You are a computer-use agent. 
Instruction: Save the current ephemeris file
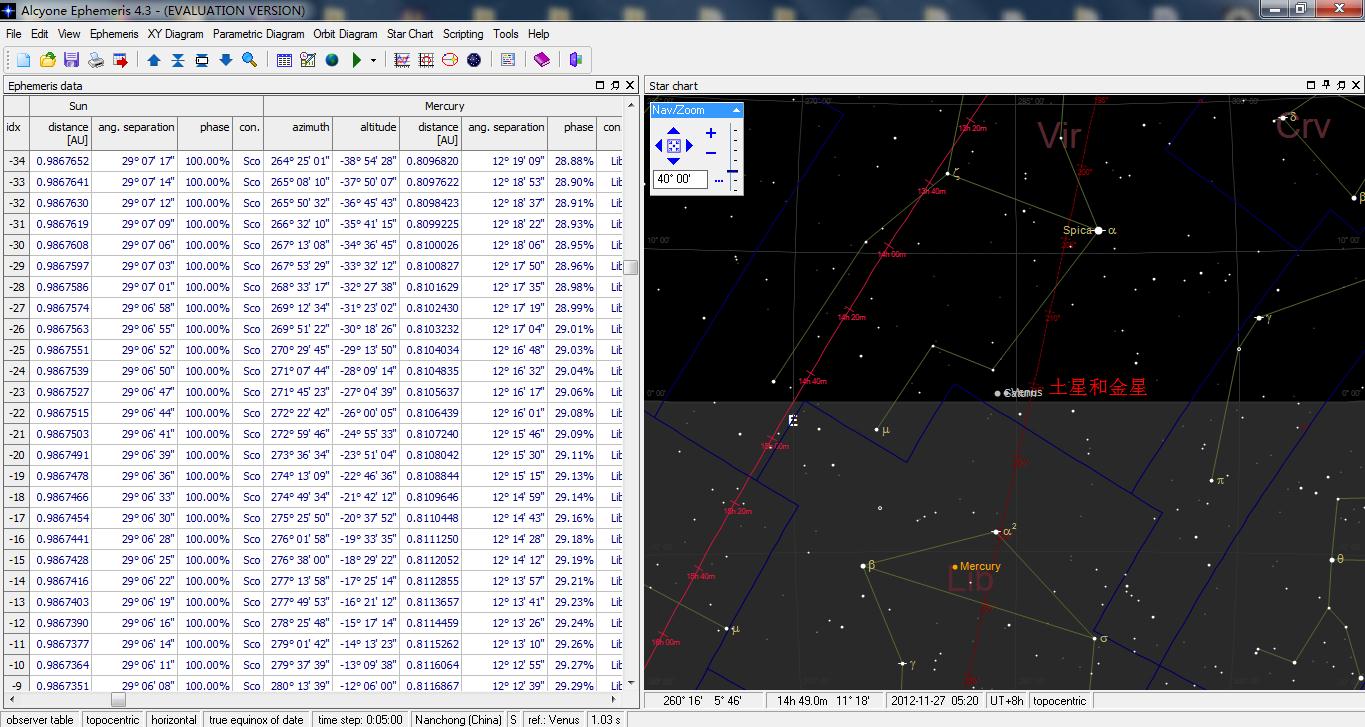click(71, 60)
